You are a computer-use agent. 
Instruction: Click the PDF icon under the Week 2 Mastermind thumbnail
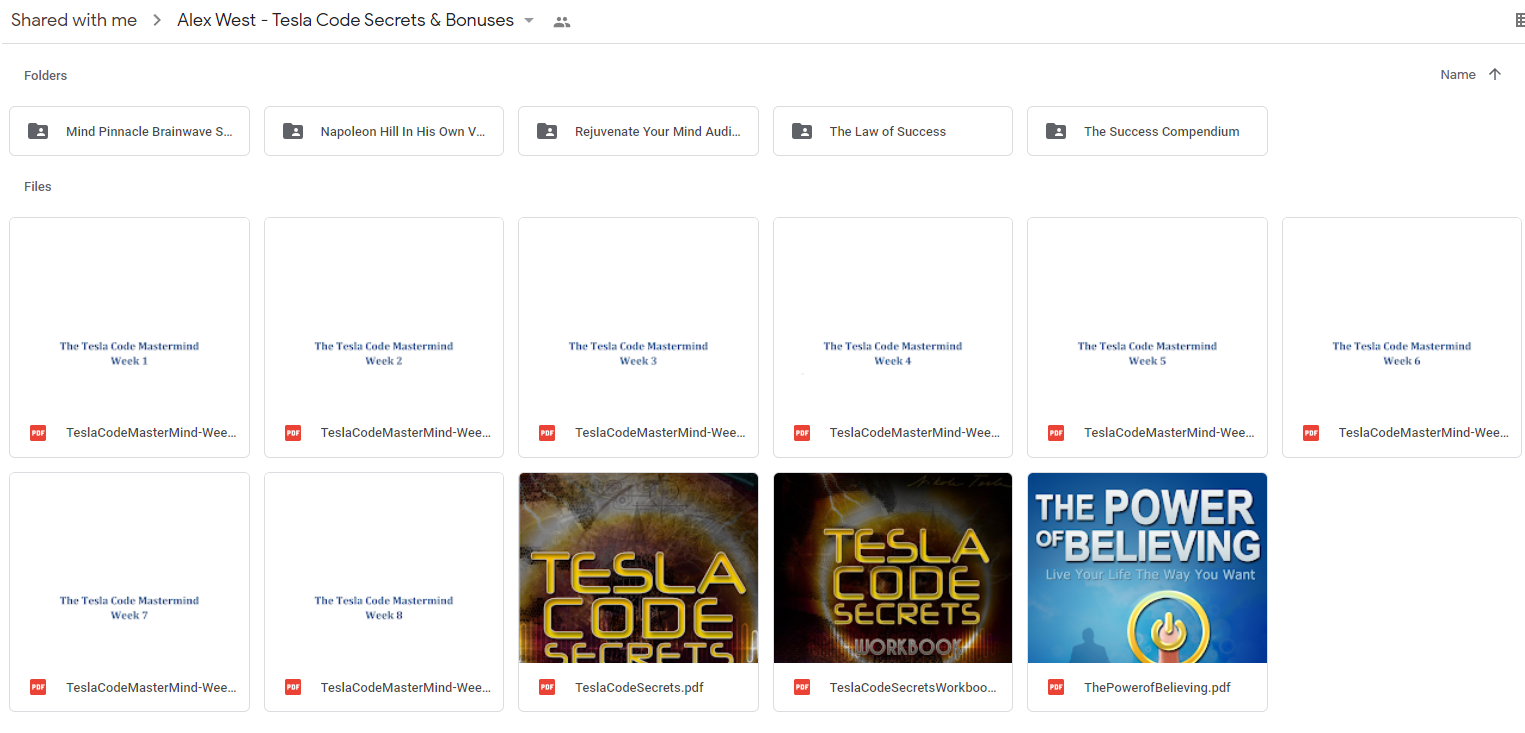click(x=293, y=433)
